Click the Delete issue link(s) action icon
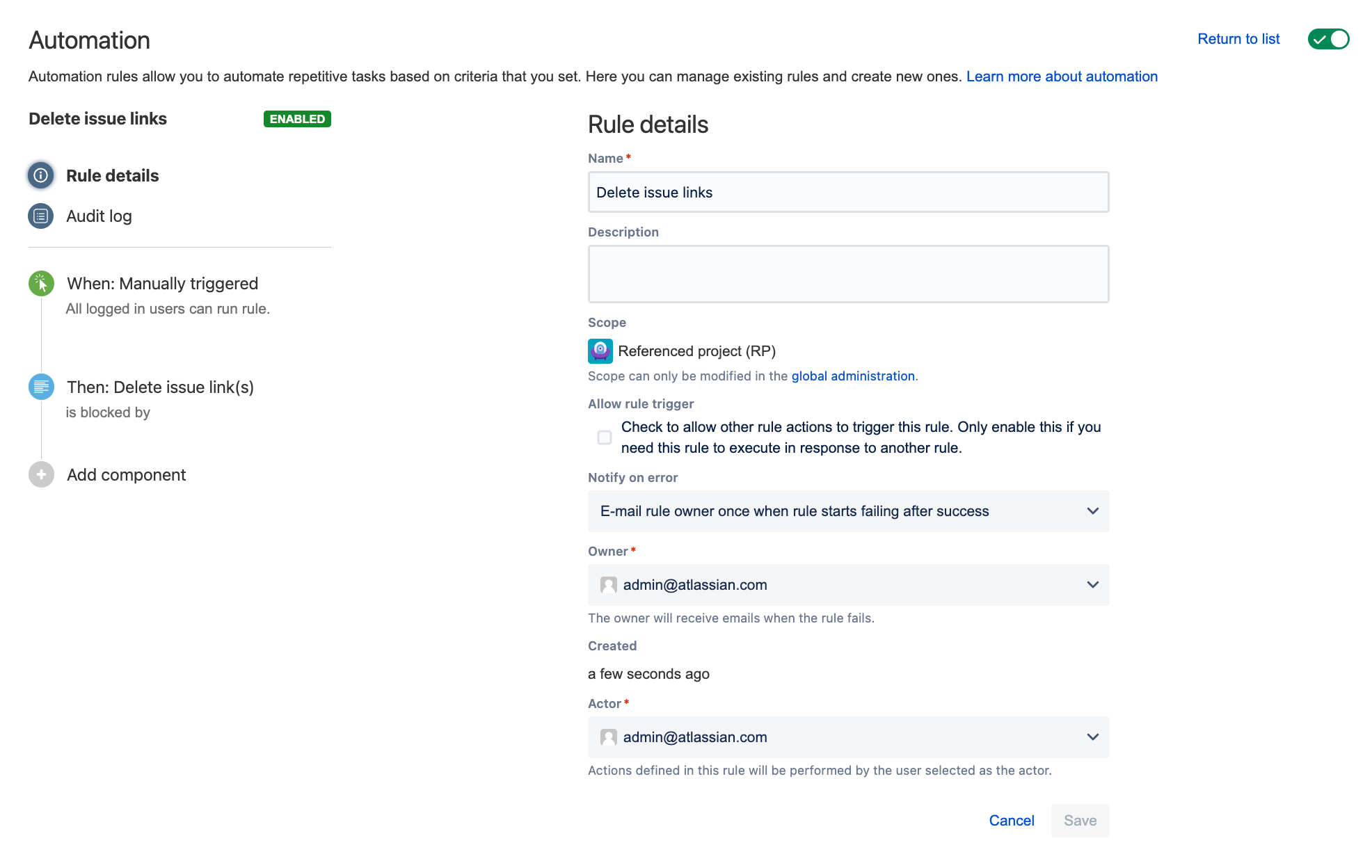This screenshot has height=868, width=1372. coord(40,387)
